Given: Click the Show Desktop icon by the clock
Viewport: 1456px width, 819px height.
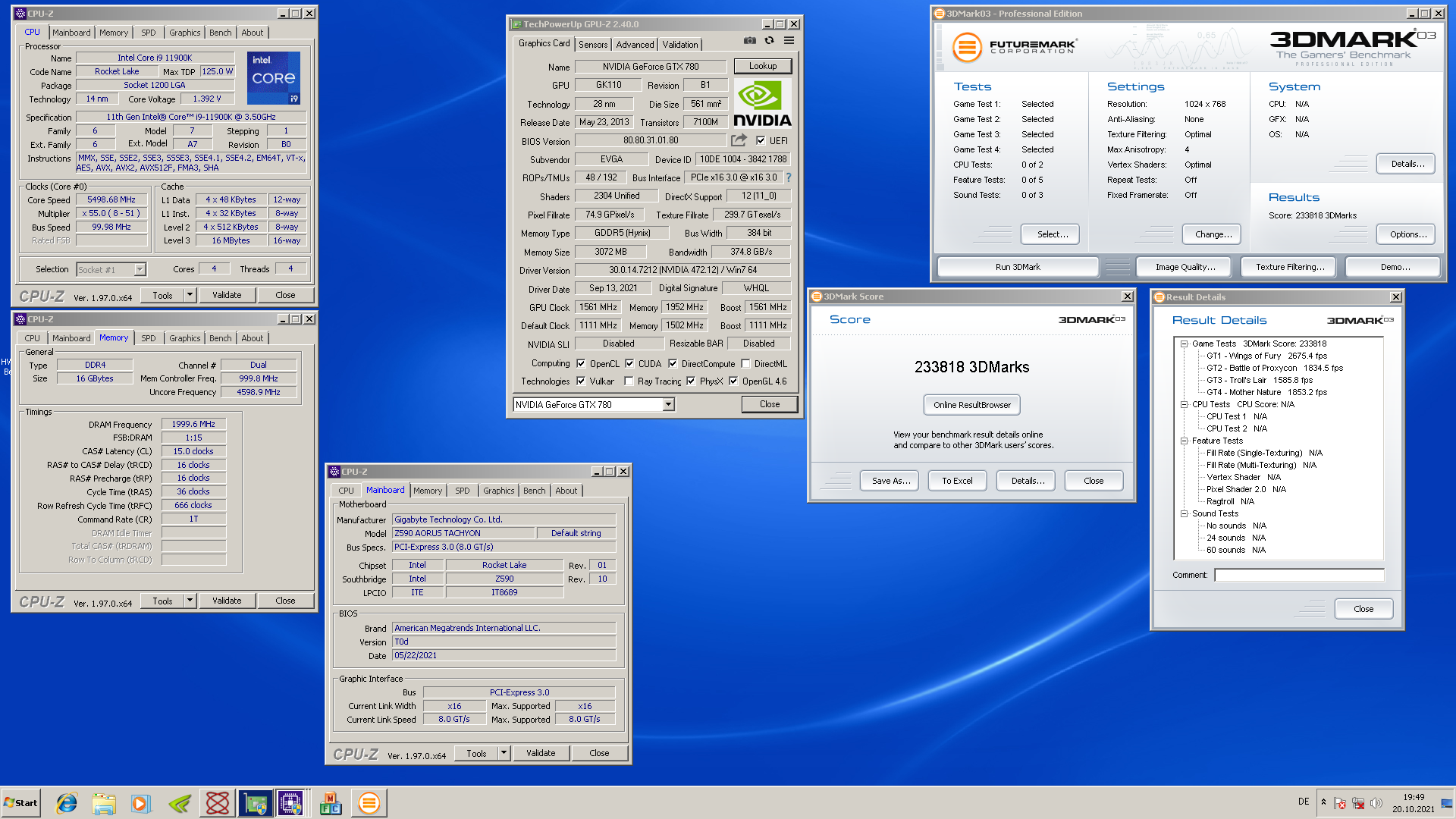Looking at the screenshot, I should (x=1447, y=803).
